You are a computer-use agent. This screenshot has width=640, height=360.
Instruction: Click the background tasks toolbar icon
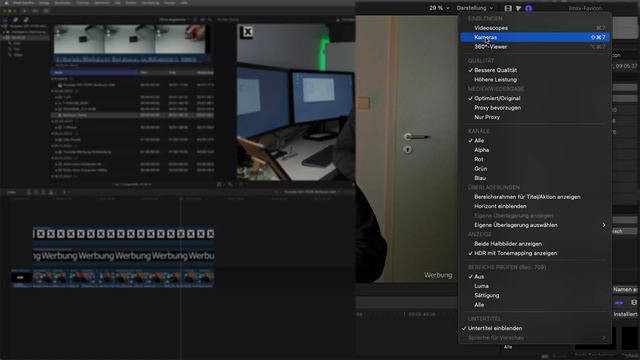46,11
